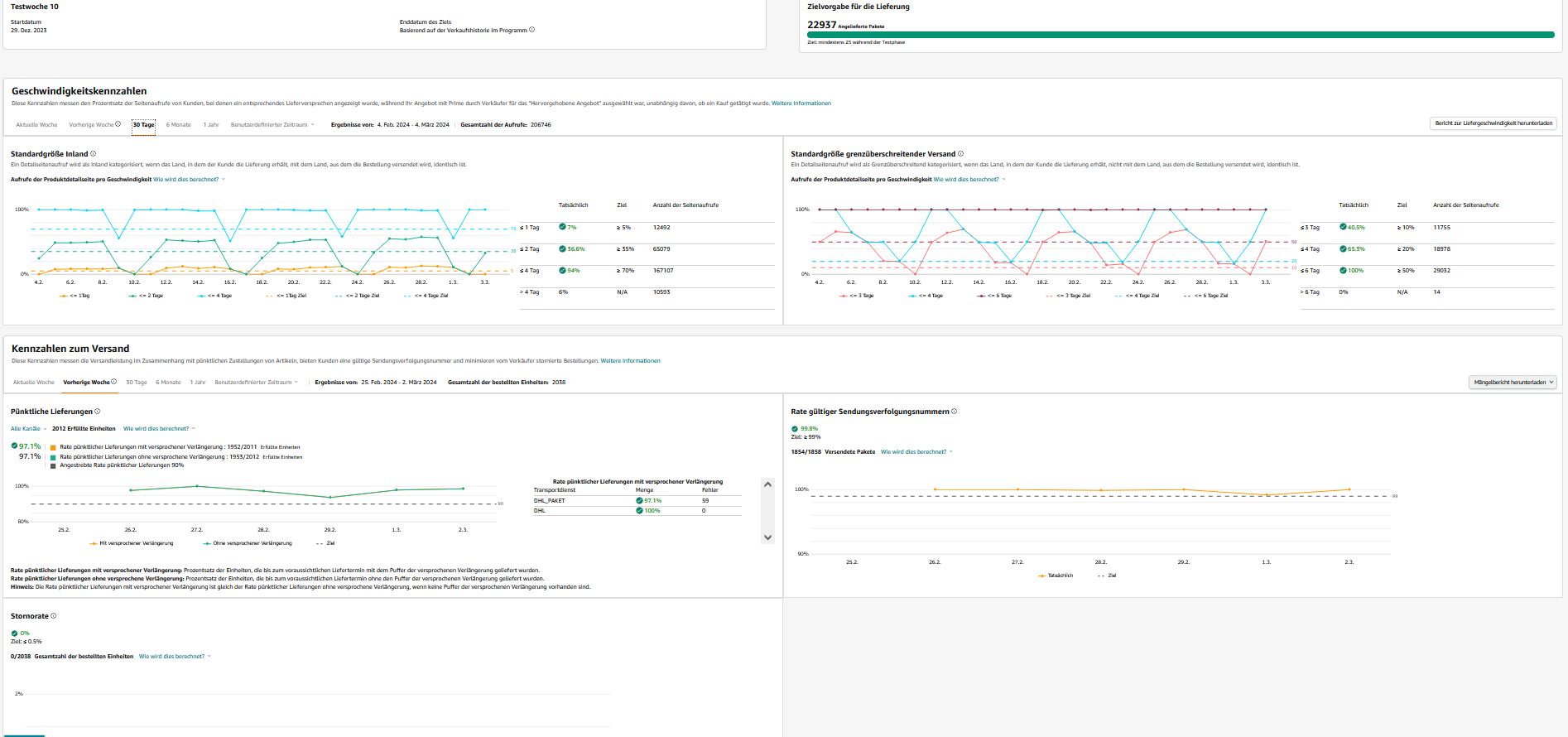The image size is (1568, 737).
Task: Click the info icon beside Standardgröße Inland
Action: (x=93, y=154)
